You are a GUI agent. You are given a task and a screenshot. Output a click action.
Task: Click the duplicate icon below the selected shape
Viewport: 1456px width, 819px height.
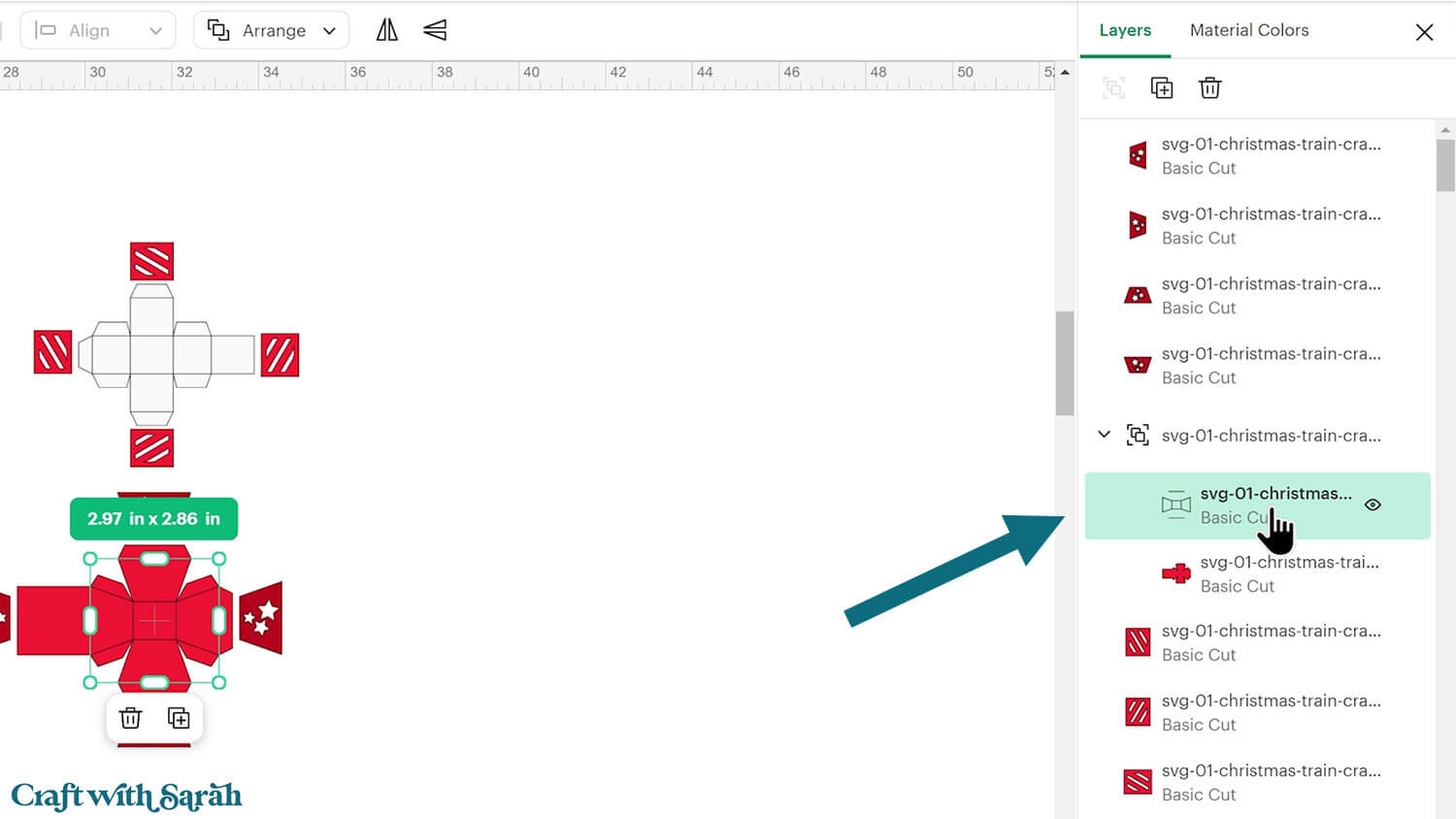click(x=179, y=718)
